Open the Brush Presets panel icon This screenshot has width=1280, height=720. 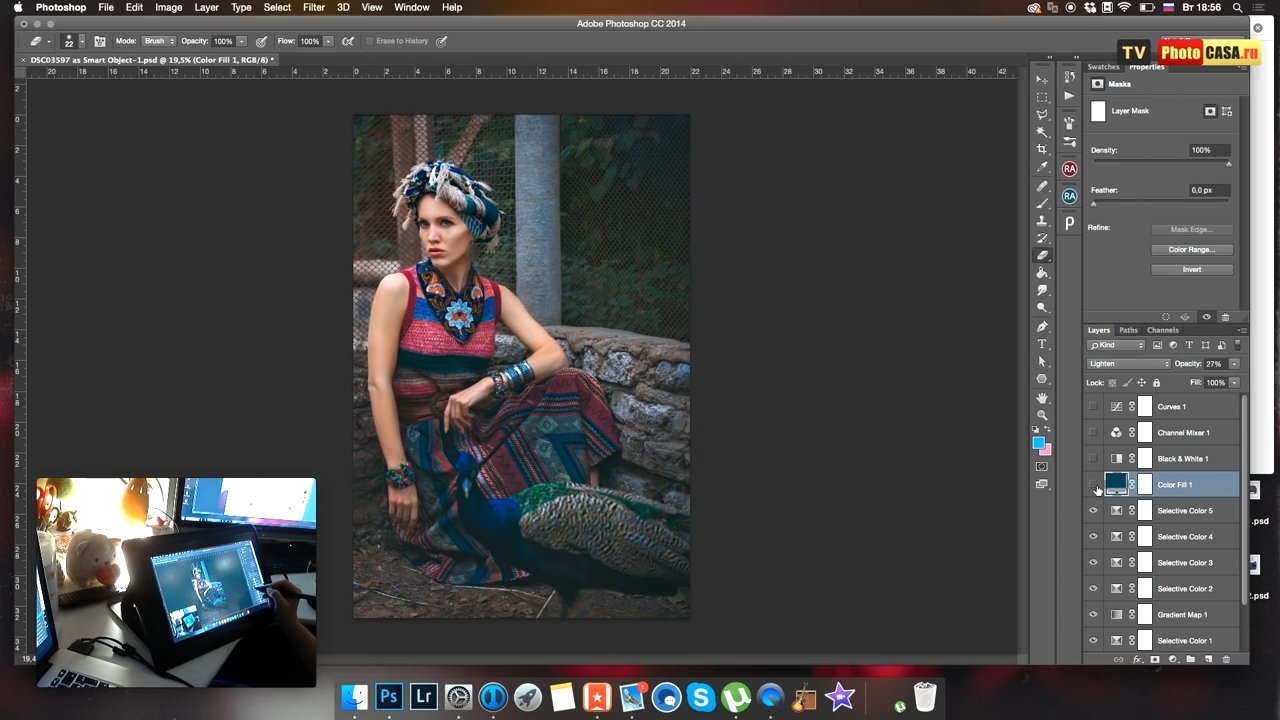1069,142
